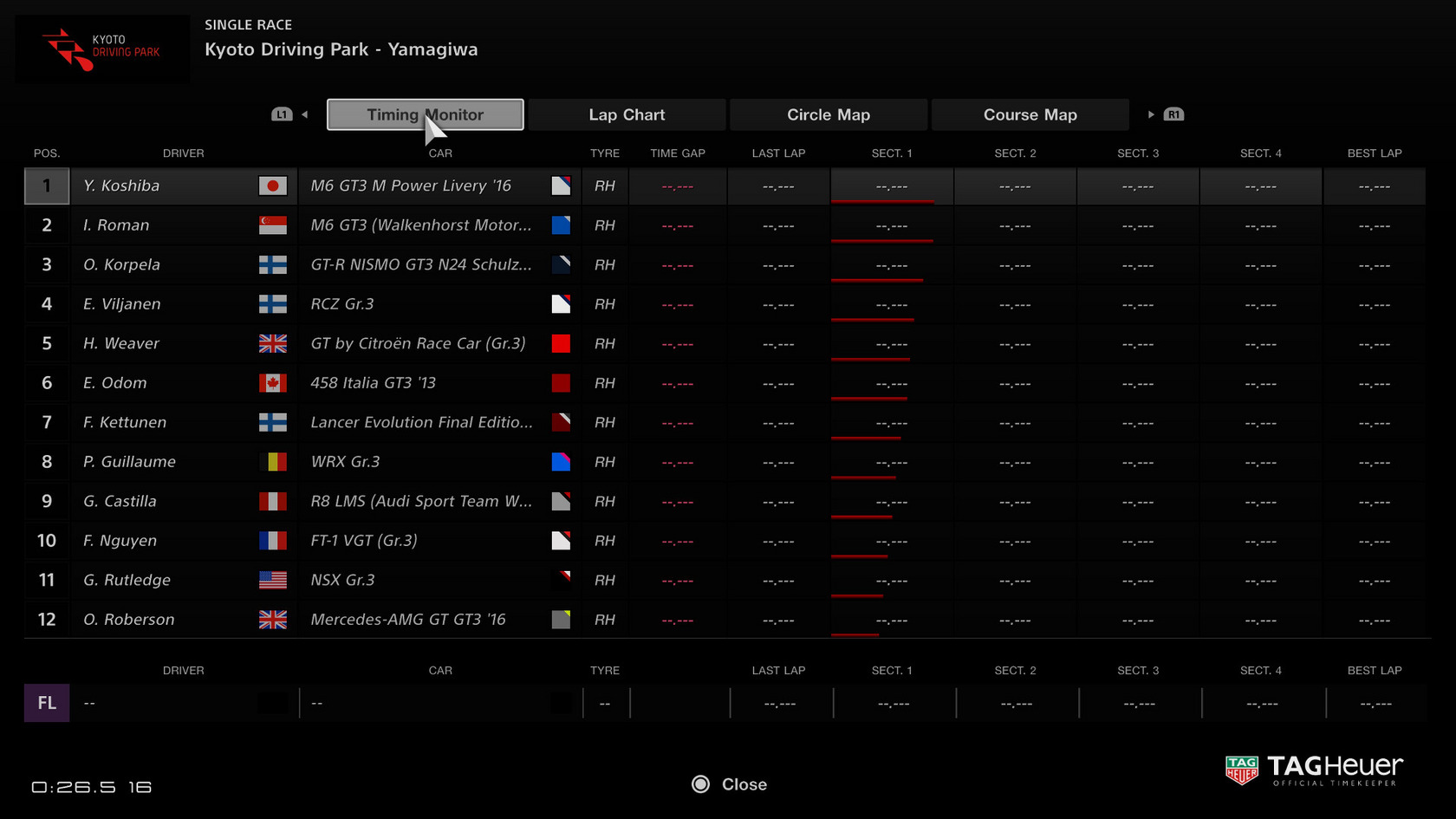Viewport: 1456px width, 819px height.
Task: Click the TAG Heuer timekeeper logo
Action: click(1313, 769)
